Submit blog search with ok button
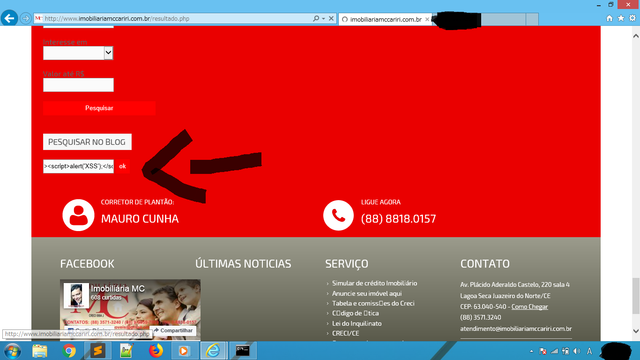This screenshot has height=360, width=640. [x=122, y=166]
